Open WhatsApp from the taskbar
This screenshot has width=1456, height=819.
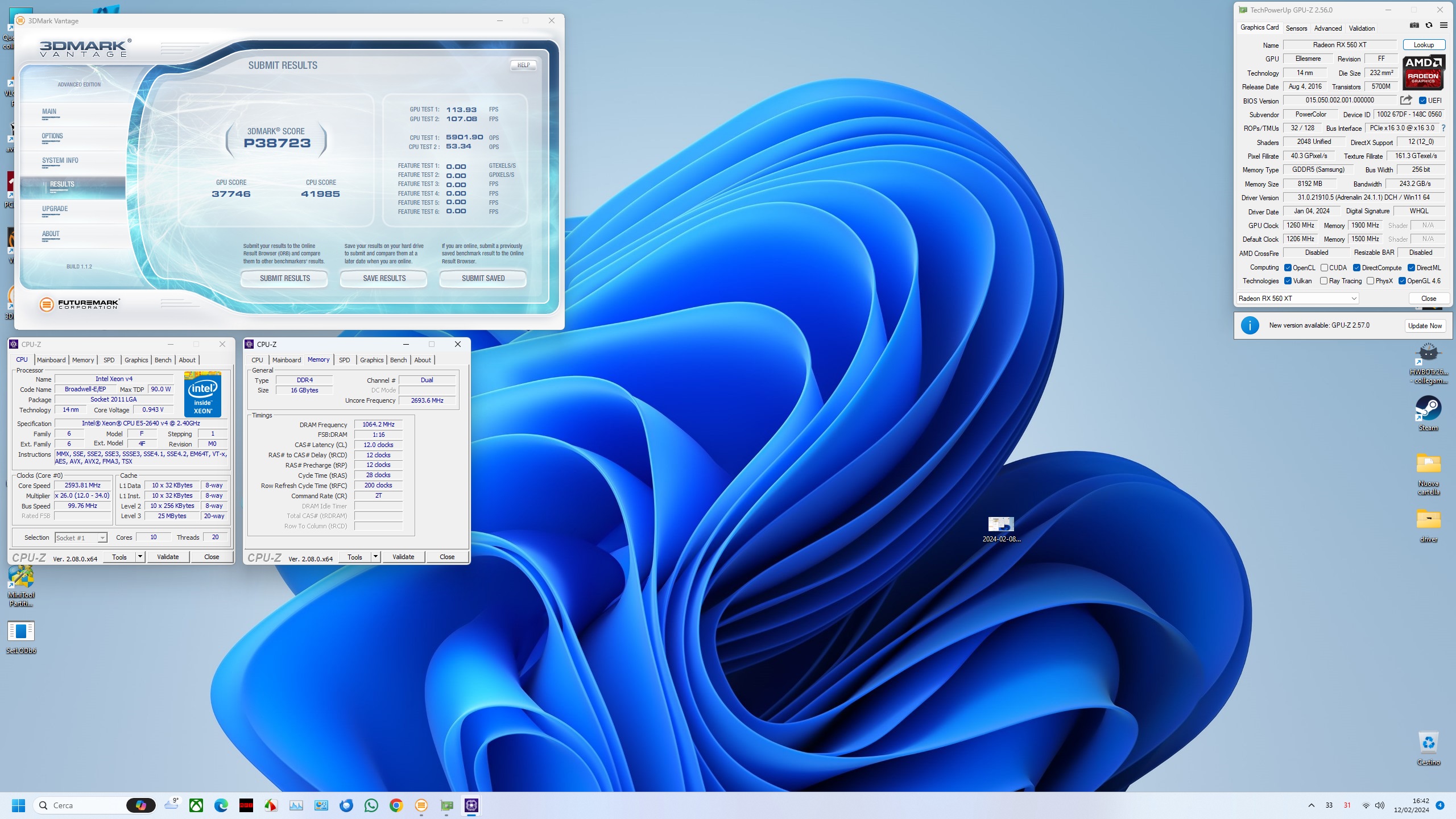pos(371,805)
